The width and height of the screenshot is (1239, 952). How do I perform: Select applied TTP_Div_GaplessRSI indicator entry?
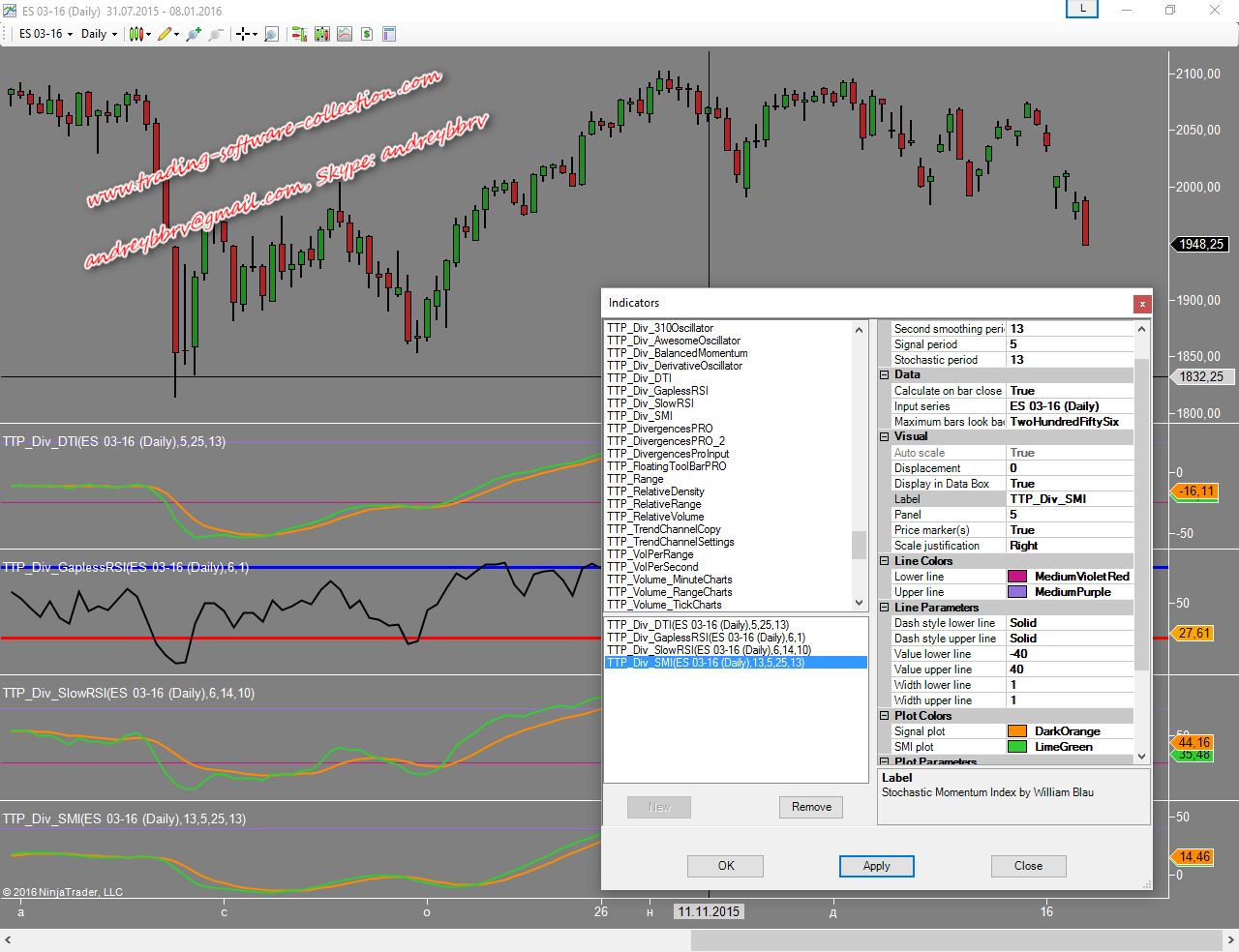point(706,638)
